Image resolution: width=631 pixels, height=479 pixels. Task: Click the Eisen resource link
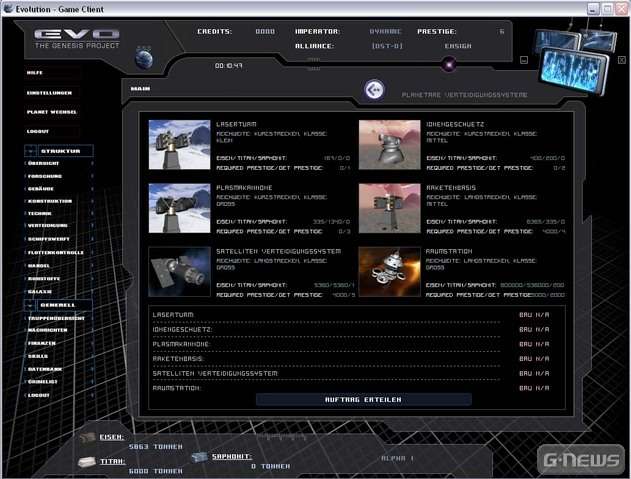pyautogui.click(x=111, y=437)
